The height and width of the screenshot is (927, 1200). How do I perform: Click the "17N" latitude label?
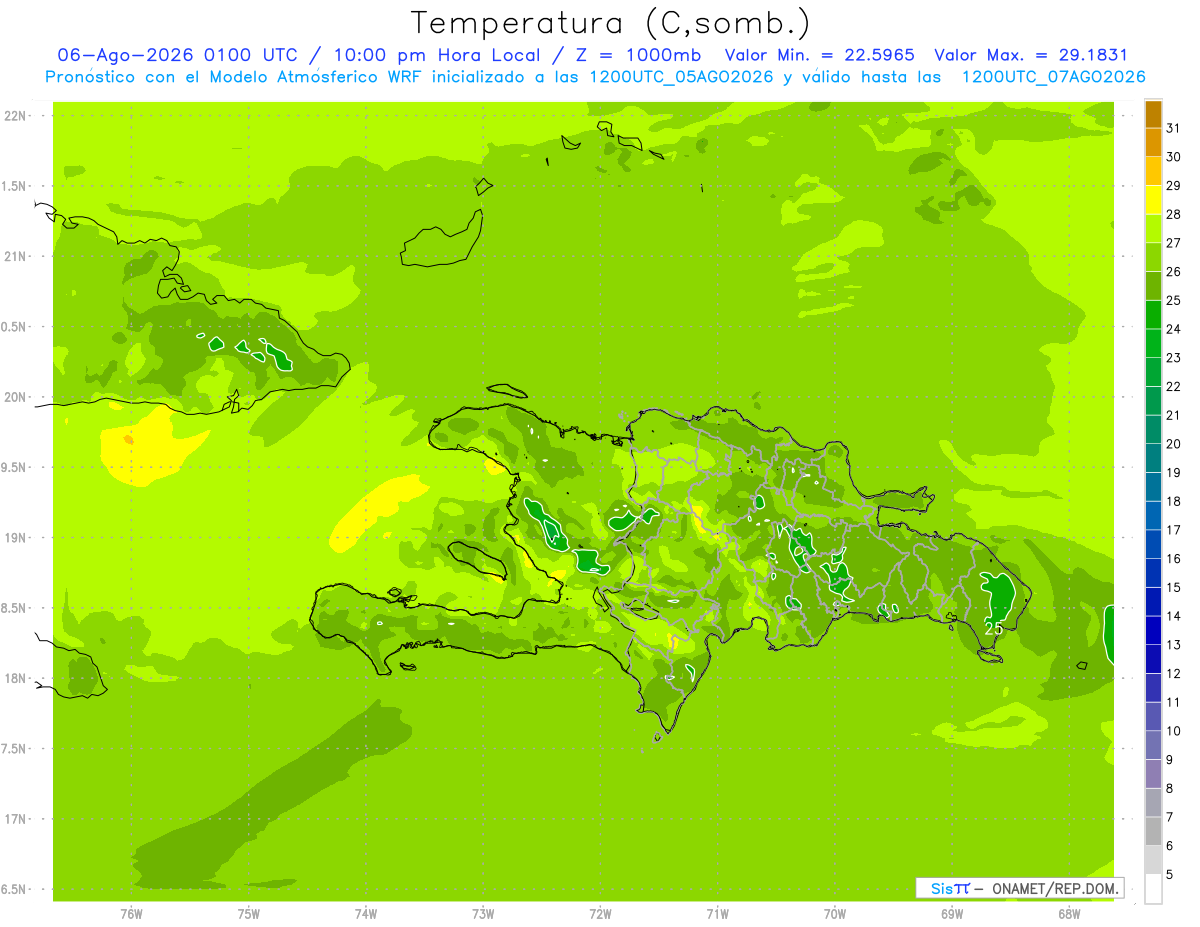[15, 820]
